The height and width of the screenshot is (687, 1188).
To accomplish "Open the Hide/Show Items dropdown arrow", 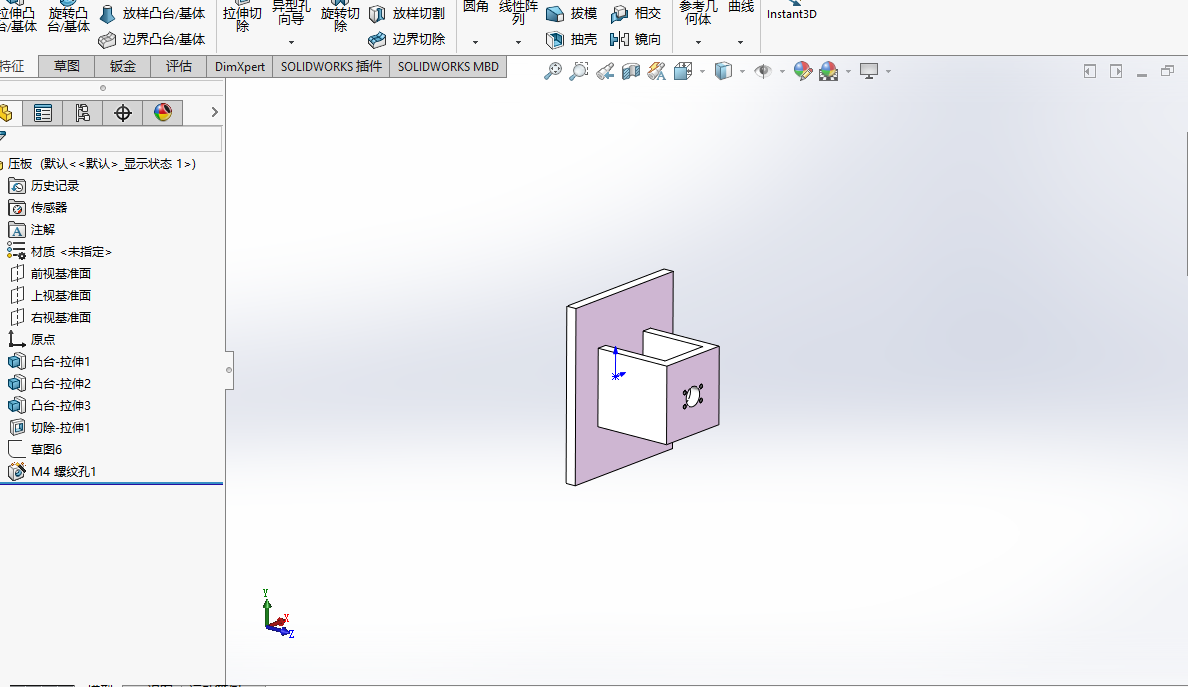I will click(x=782, y=71).
